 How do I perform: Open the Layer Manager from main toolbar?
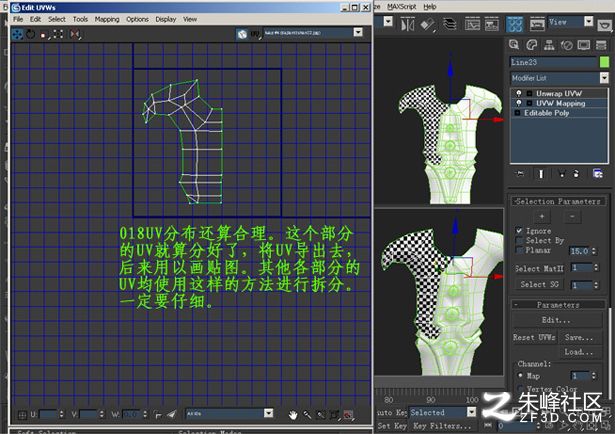[x=449, y=24]
